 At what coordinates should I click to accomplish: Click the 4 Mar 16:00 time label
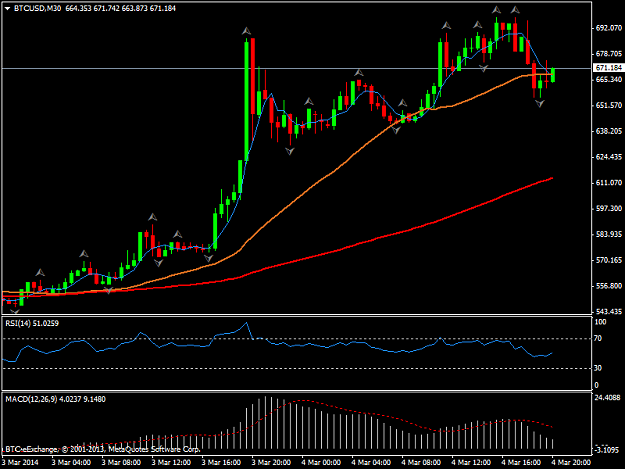521,462
